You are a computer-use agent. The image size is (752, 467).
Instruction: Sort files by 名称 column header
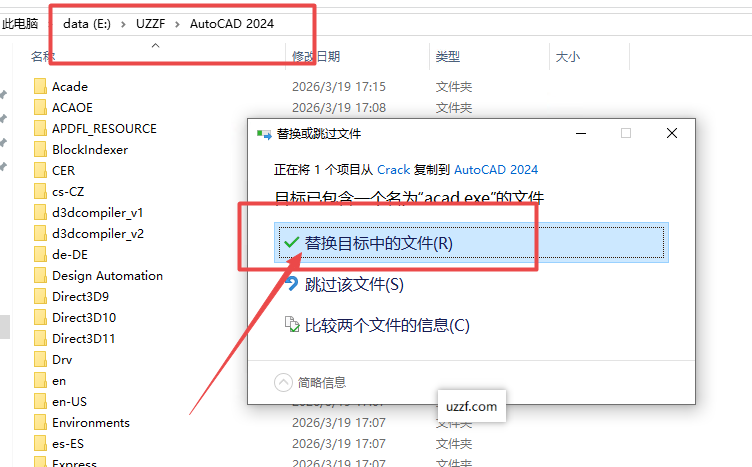(x=43, y=57)
